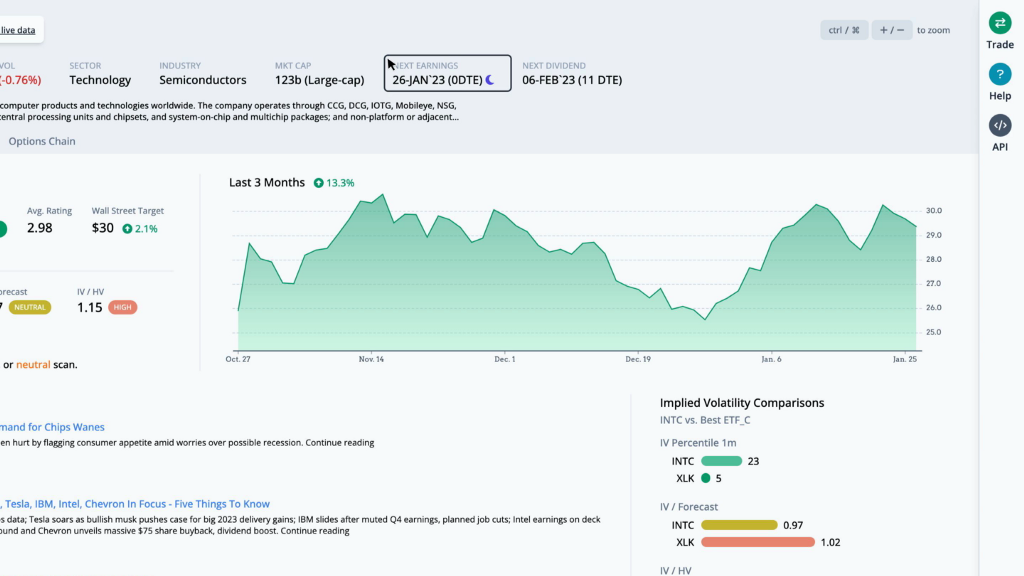This screenshot has height=576, width=1024.
Task: Click the moon icon beside earnings date
Action: (490, 80)
